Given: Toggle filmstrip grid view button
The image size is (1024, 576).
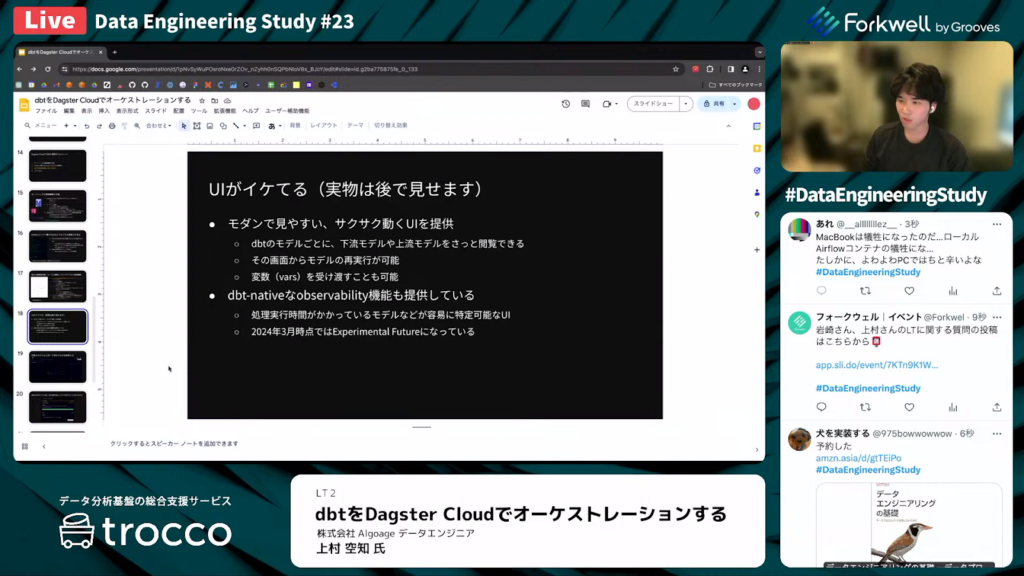Looking at the screenshot, I should 25,446.
